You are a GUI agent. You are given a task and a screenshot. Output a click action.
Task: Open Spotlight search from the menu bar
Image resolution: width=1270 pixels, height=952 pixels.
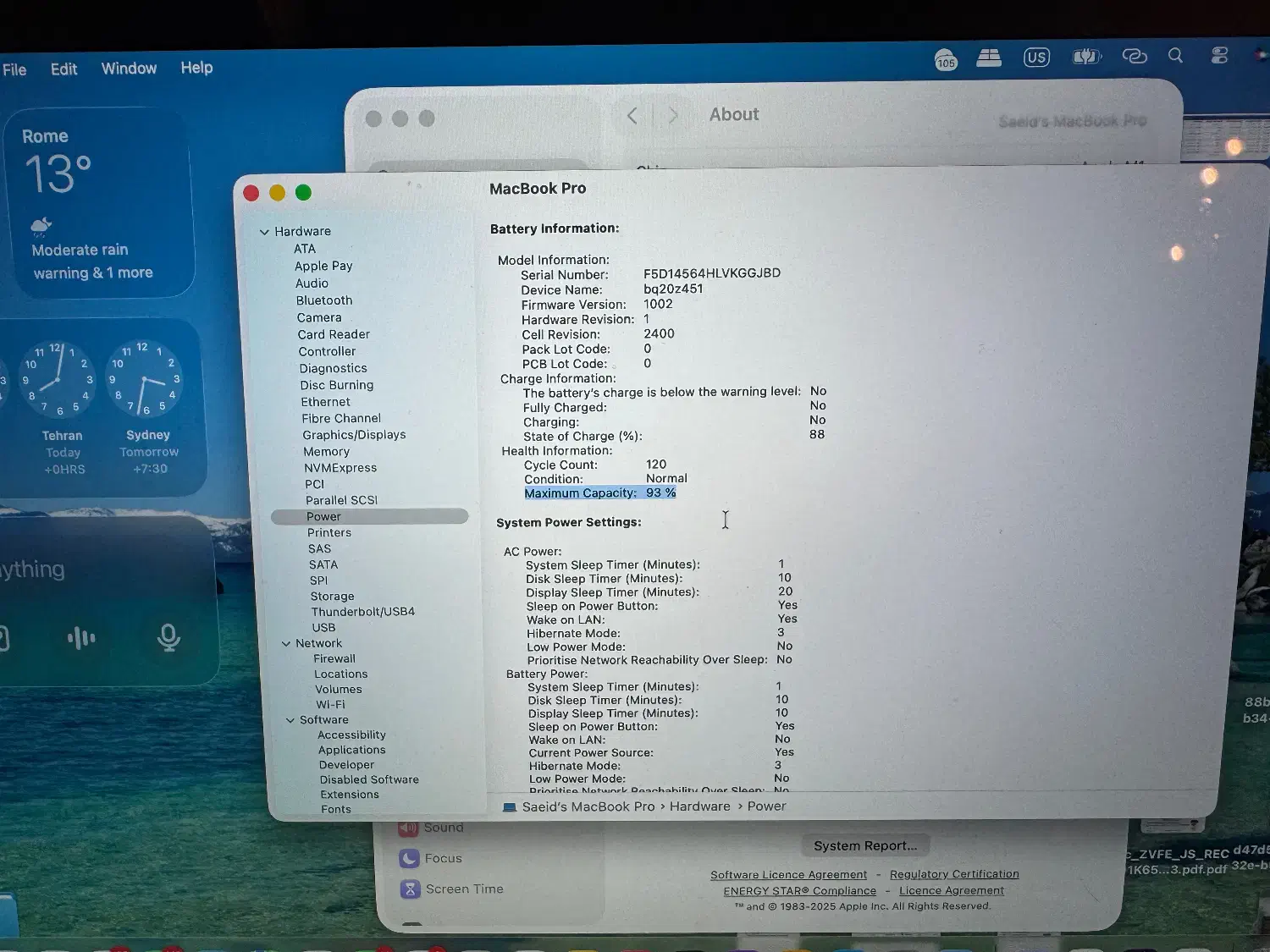pos(1176,56)
